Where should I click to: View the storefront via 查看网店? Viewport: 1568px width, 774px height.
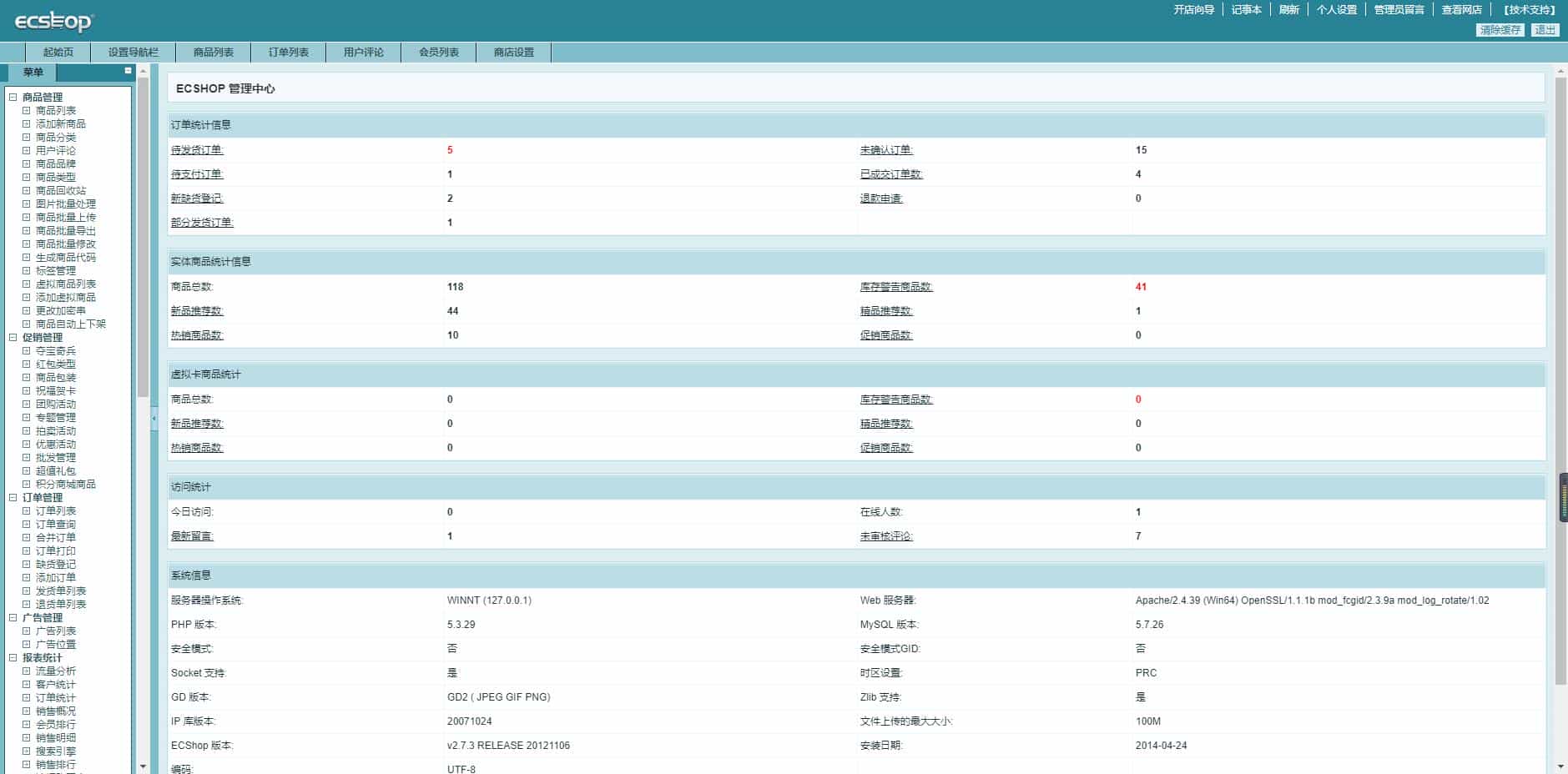tap(1463, 10)
